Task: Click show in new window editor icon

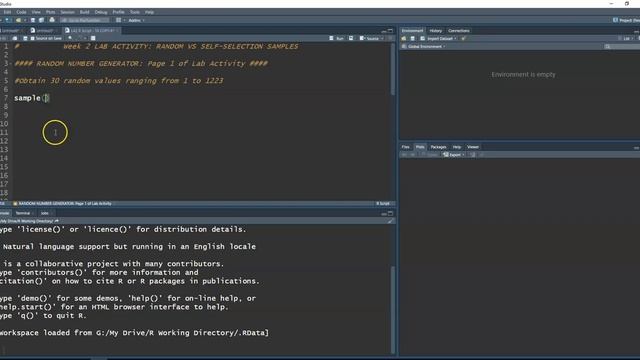Action: point(15,38)
